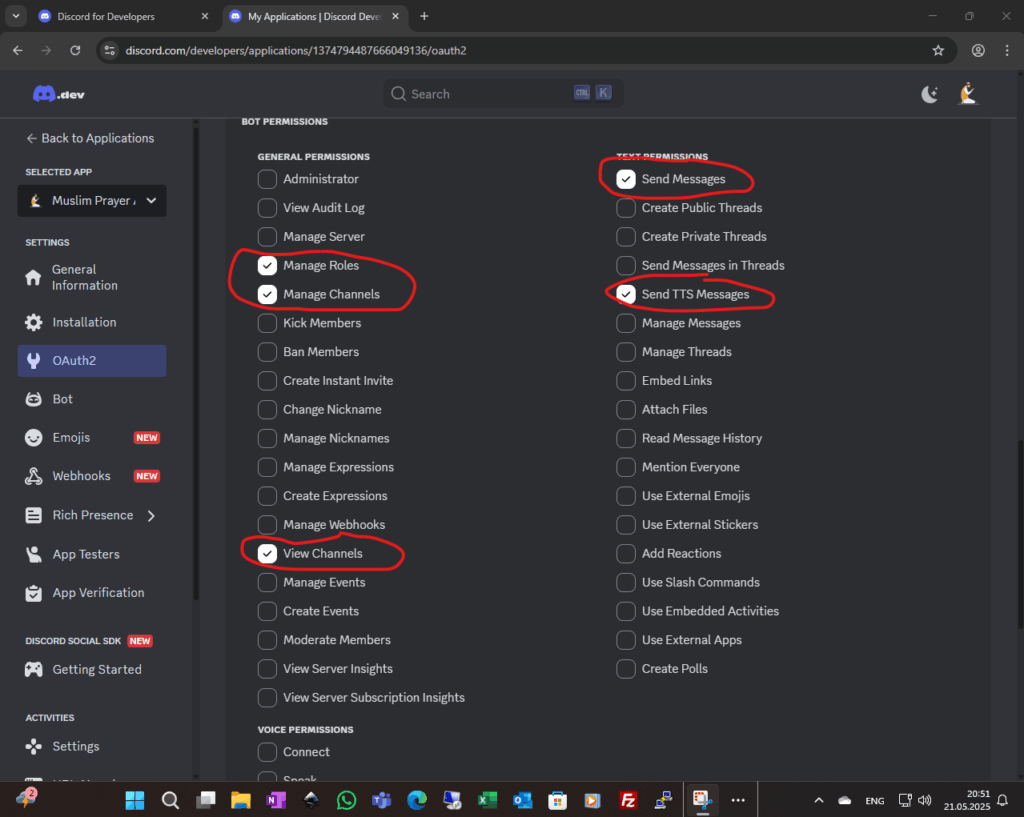Image resolution: width=1024 pixels, height=817 pixels.
Task: Check the Embed Links permission
Action: 626,380
